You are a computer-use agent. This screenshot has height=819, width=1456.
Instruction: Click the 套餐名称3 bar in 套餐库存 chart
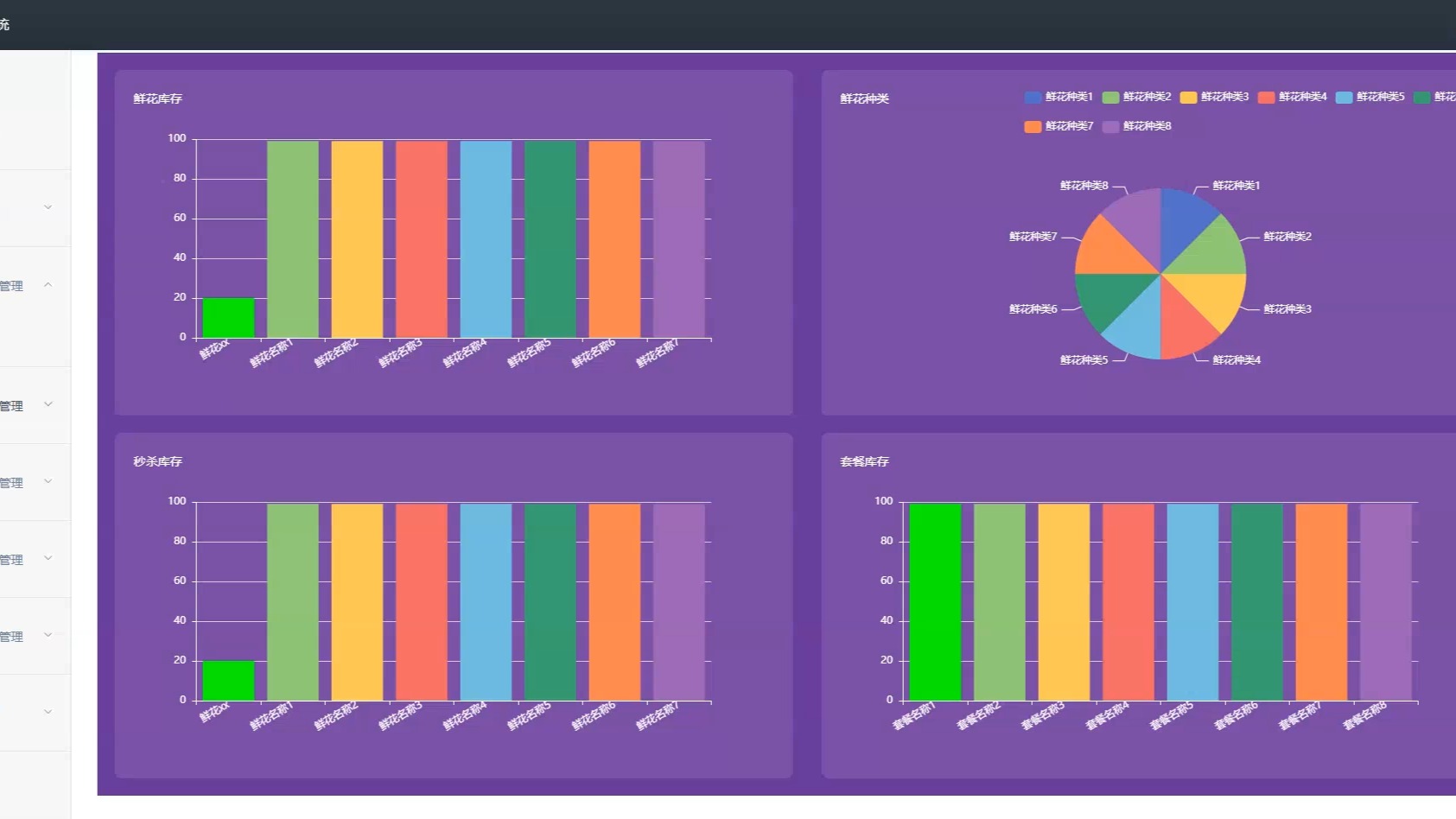[x=1064, y=602]
